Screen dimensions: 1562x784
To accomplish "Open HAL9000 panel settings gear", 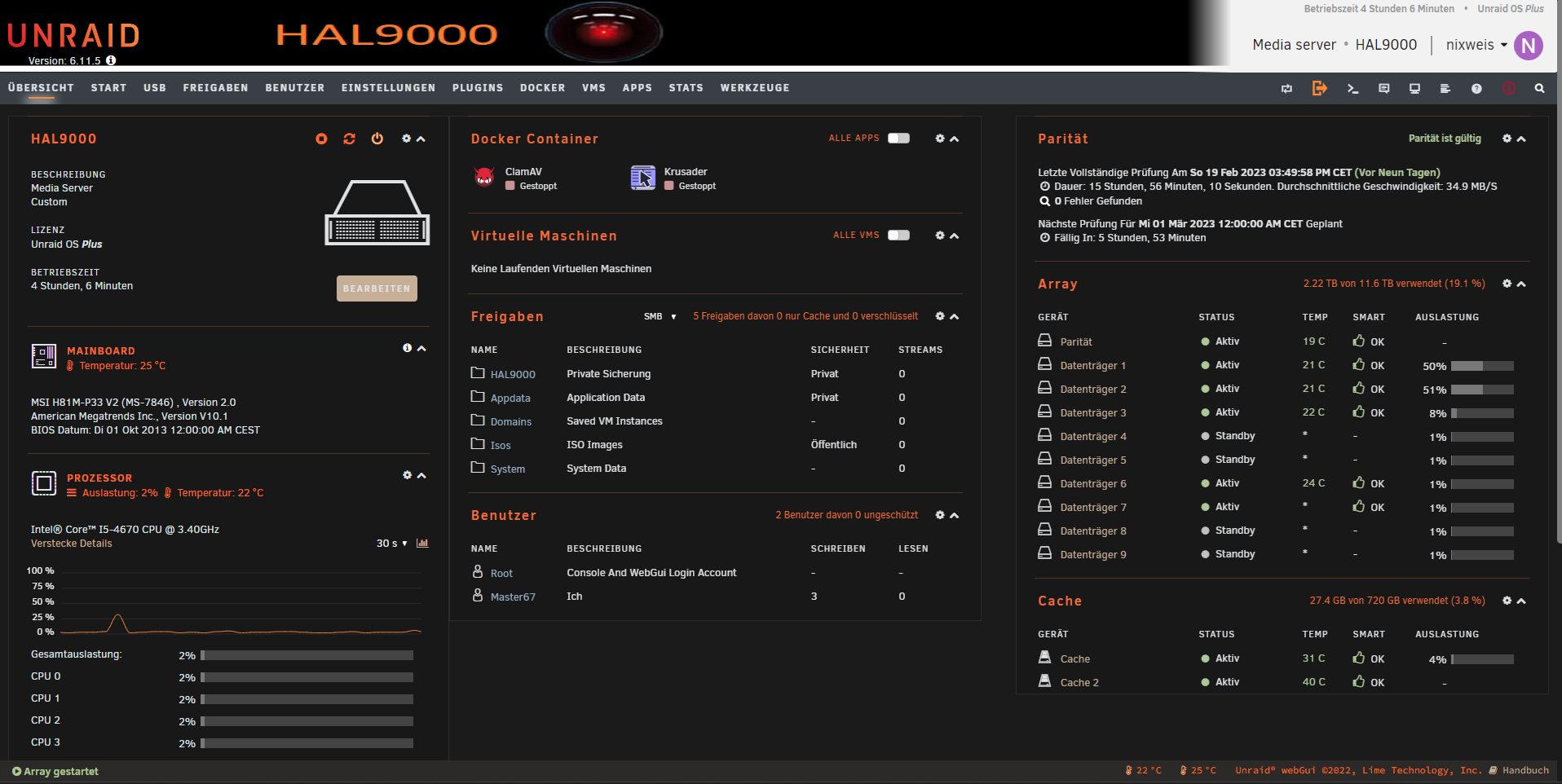I will [x=406, y=139].
